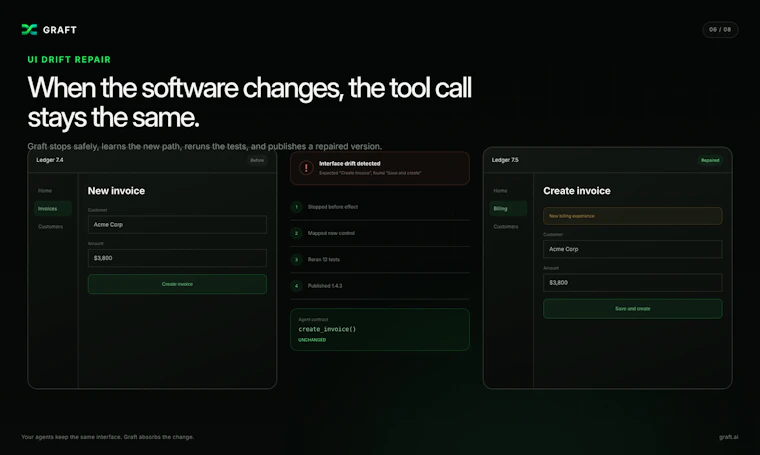Open Home in the Ledger 7.4 sidebar
The width and height of the screenshot is (760, 455).
coord(45,190)
